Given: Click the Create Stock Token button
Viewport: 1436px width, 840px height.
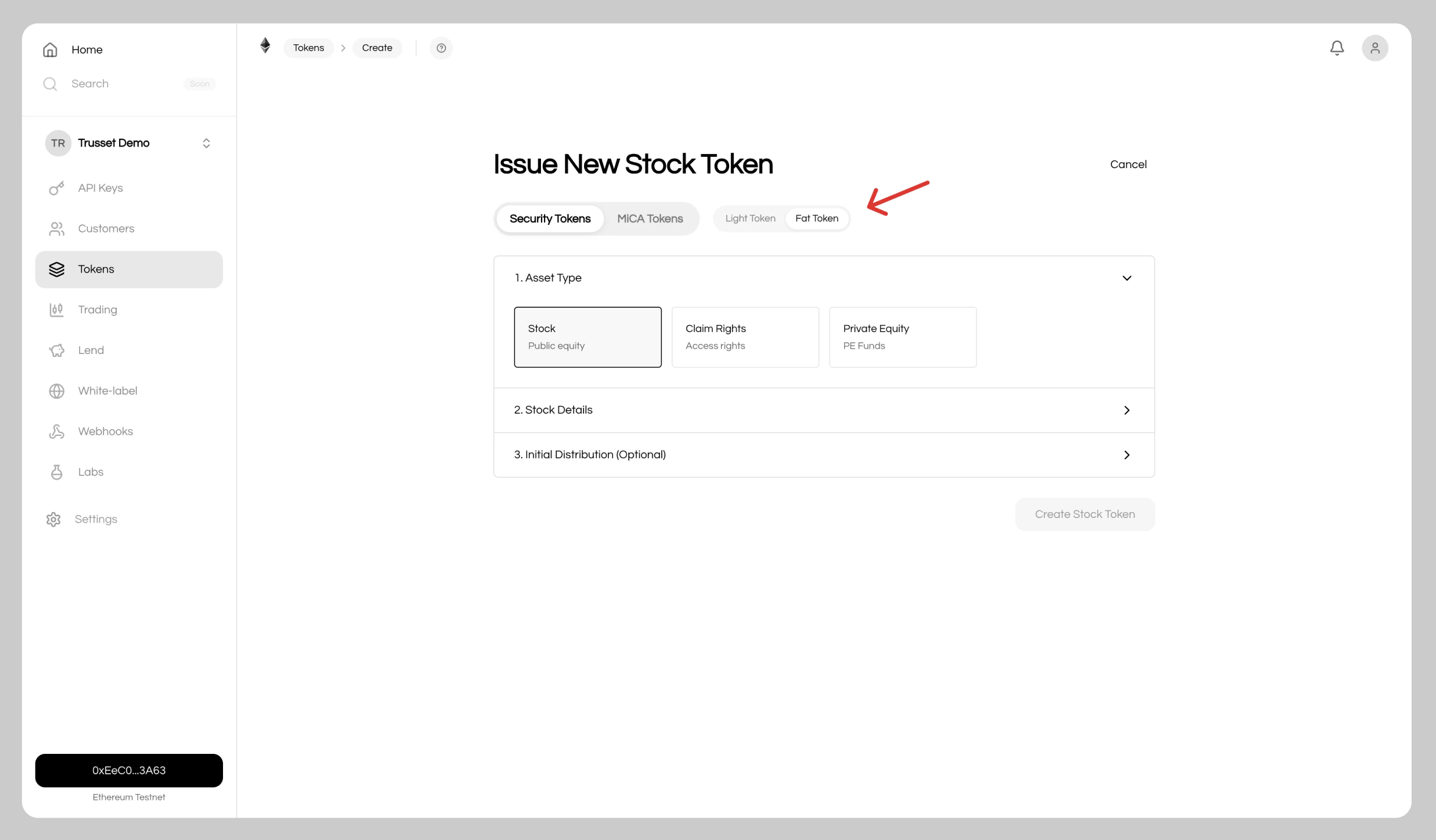Looking at the screenshot, I should tap(1084, 514).
